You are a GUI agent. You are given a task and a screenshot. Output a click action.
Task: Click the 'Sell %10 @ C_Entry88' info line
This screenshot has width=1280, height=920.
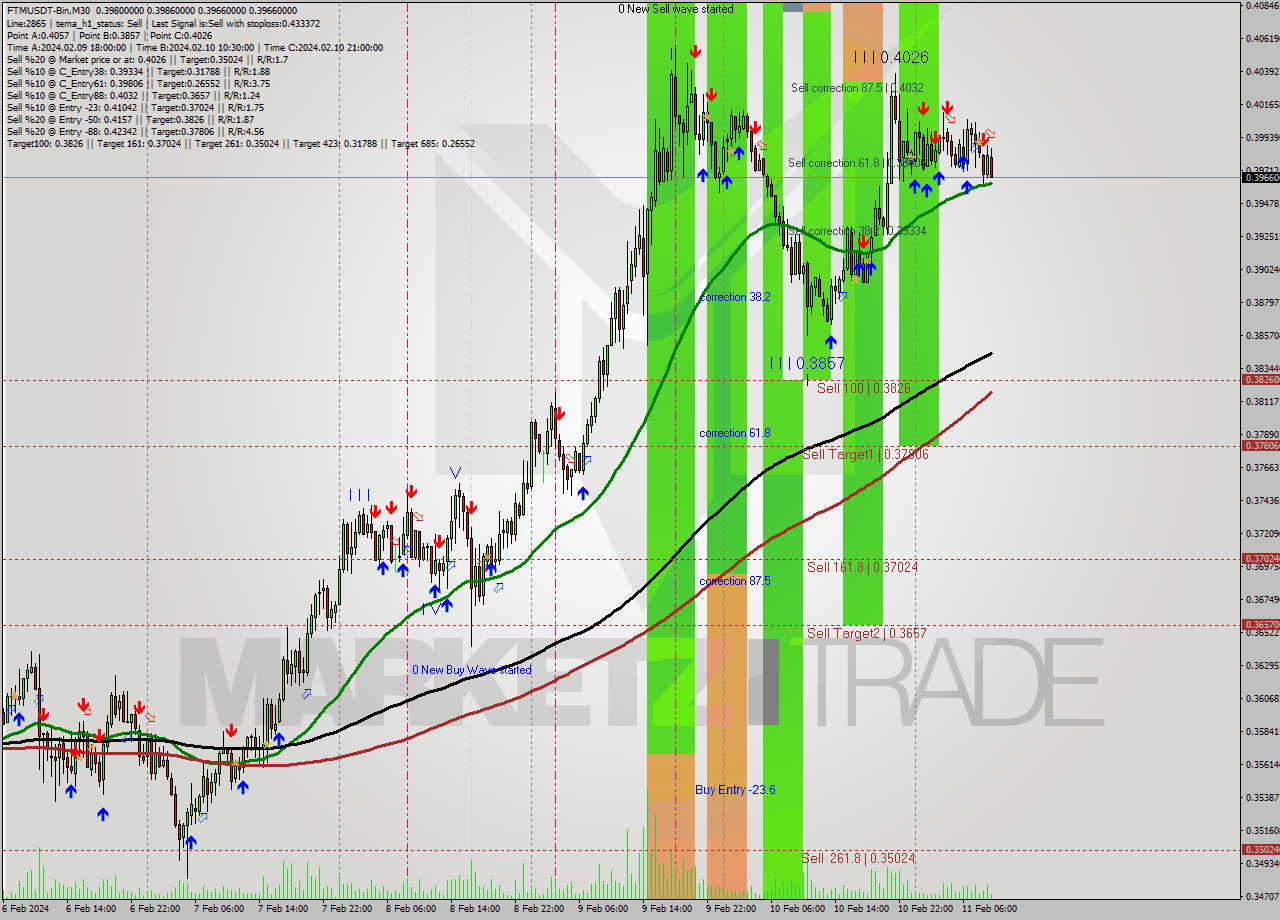click(133, 95)
